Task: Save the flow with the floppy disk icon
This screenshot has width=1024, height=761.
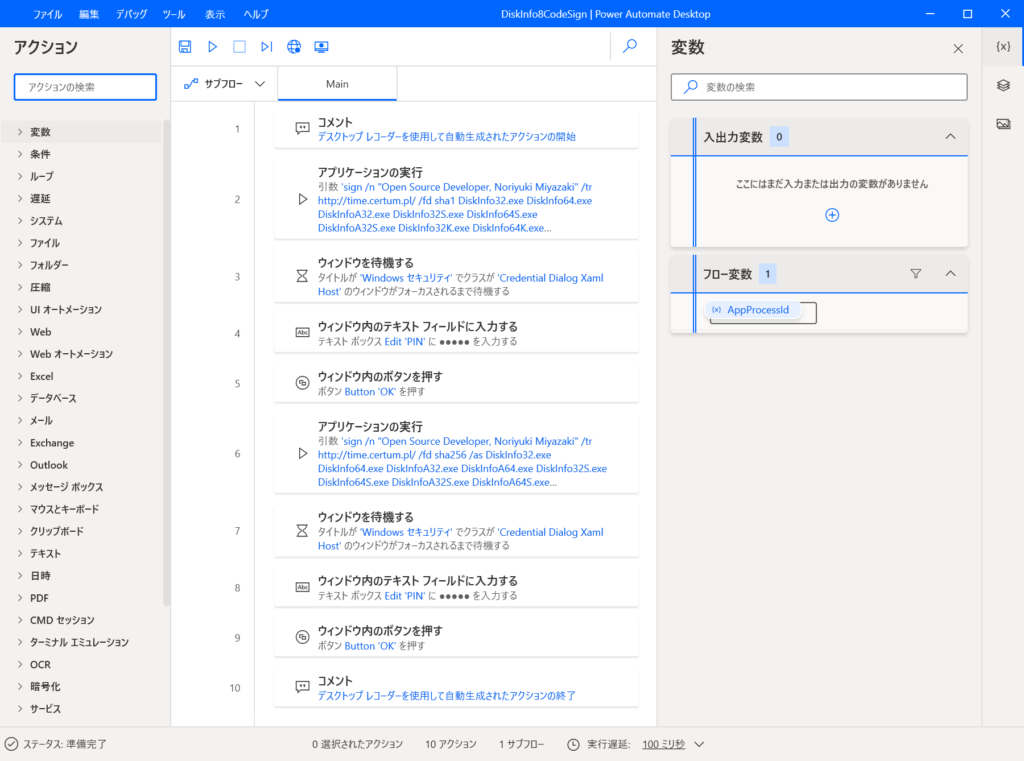Action: [x=185, y=46]
